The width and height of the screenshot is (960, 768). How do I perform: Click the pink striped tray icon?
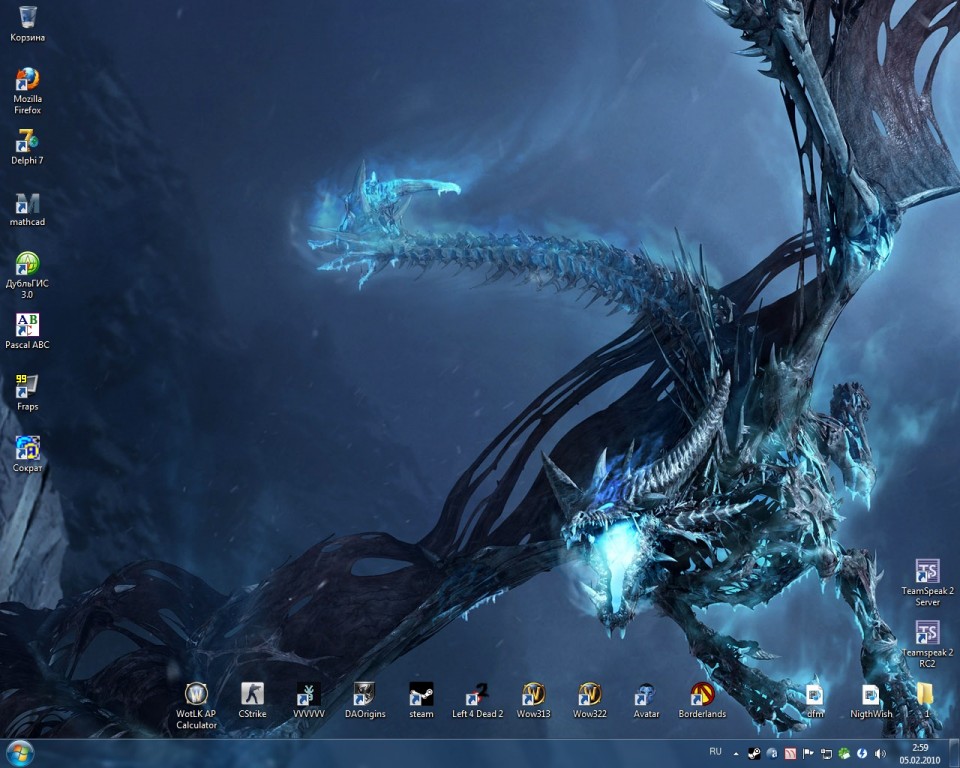tap(790, 754)
